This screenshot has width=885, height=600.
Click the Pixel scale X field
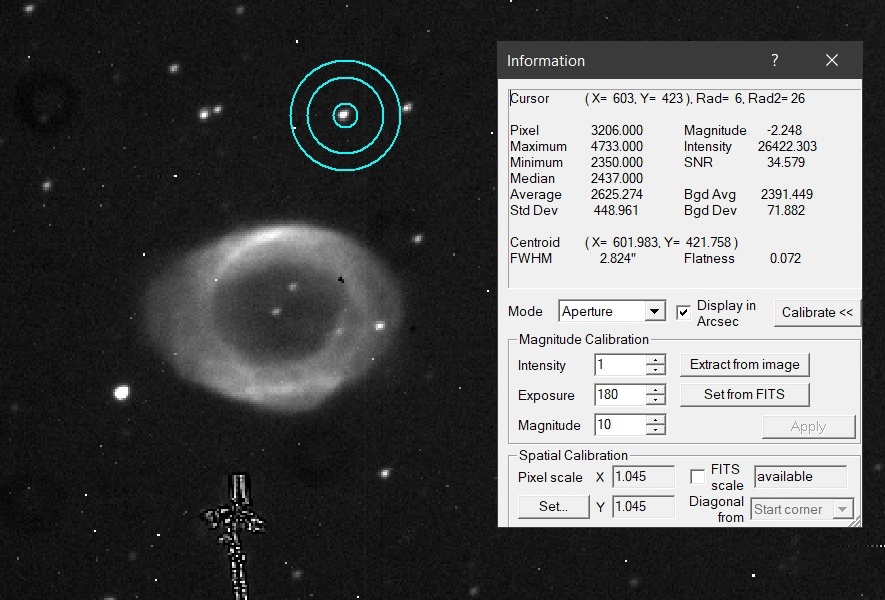pos(643,476)
